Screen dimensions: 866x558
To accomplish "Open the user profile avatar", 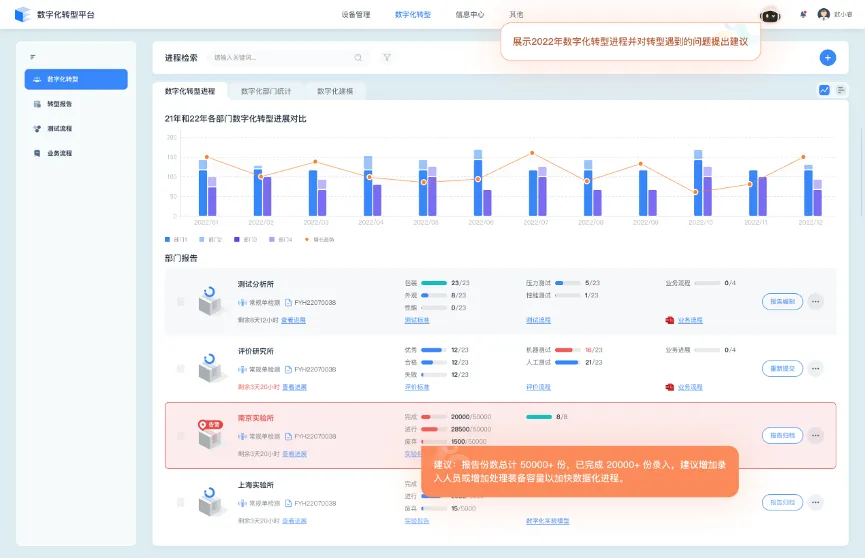I will pyautogui.click(x=823, y=14).
